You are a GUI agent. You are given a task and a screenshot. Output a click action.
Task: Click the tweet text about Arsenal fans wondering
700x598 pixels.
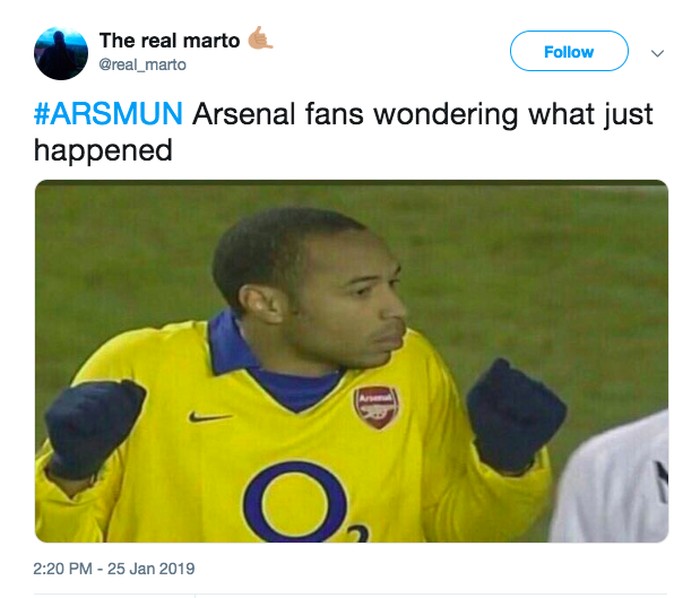click(x=420, y=113)
